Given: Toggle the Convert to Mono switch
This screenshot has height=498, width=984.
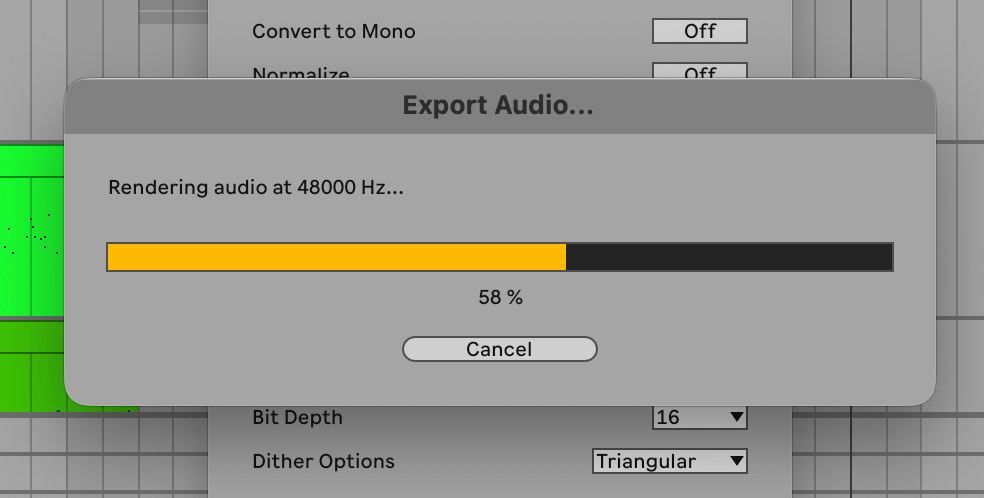Looking at the screenshot, I should pos(699,31).
